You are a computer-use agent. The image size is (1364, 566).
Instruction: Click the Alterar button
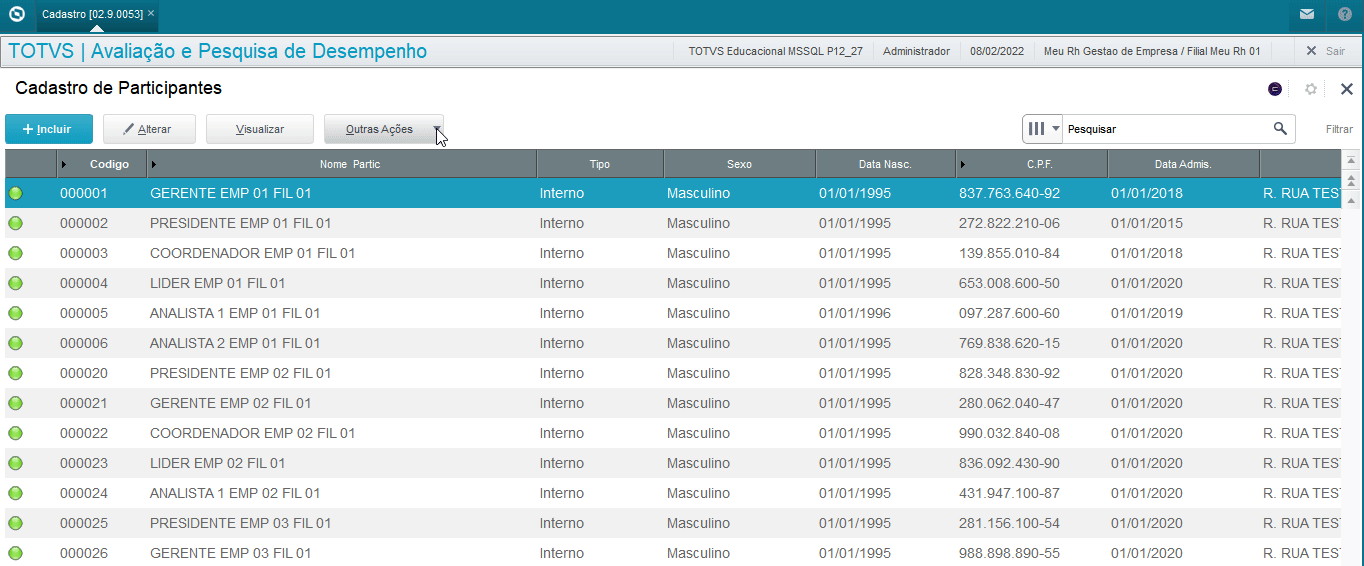coord(149,129)
